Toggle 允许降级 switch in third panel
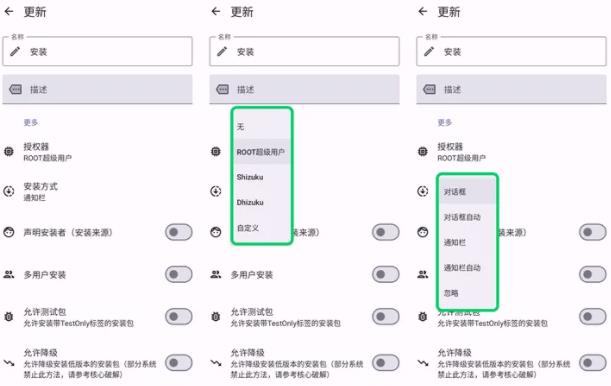Image resolution: width=611 pixels, height=386 pixels. (x=593, y=363)
